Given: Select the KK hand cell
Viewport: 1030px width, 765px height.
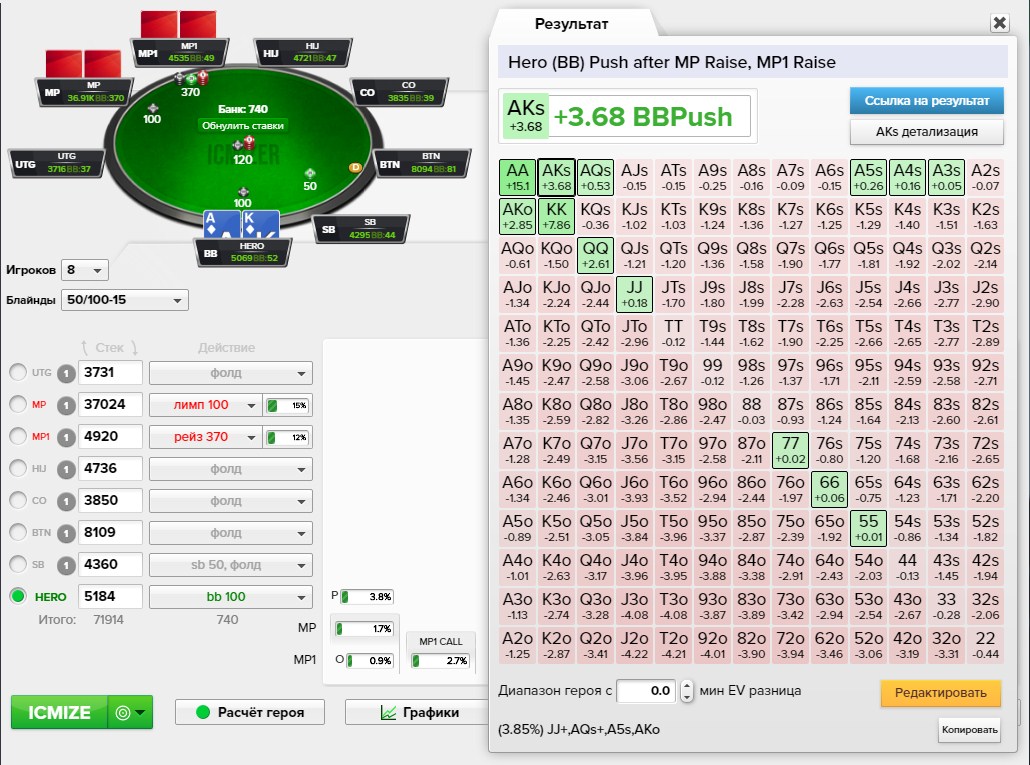Looking at the screenshot, I should (556, 216).
